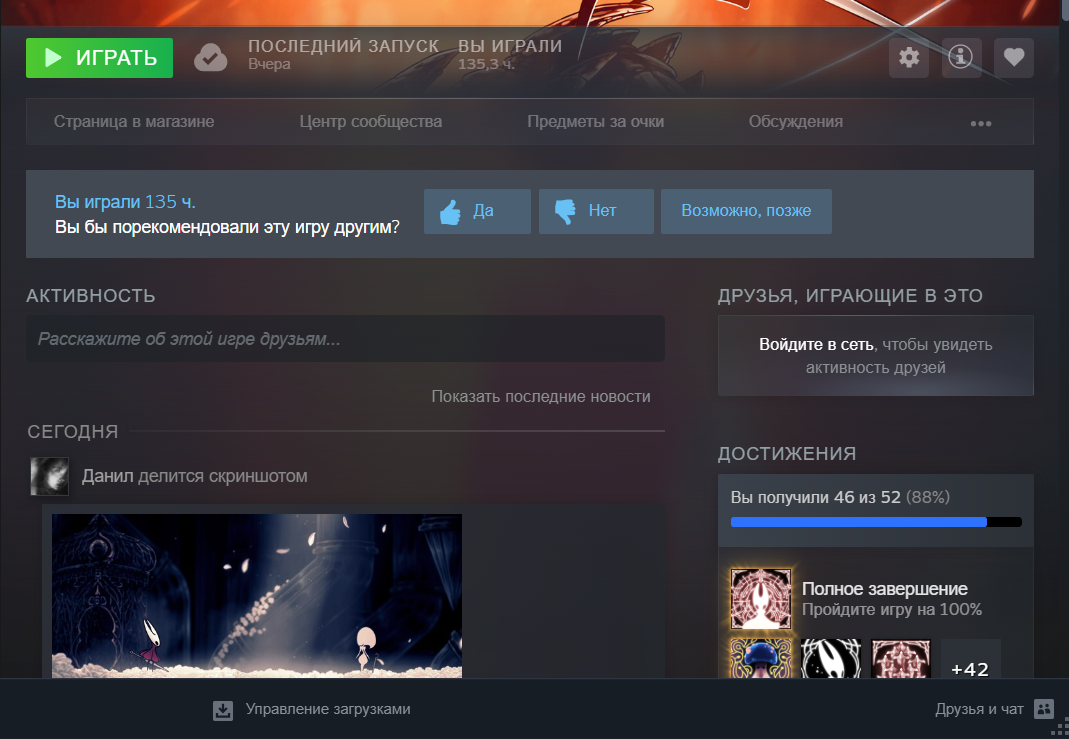Click ДОСТИЖЕНИЯ section header

coord(787,454)
